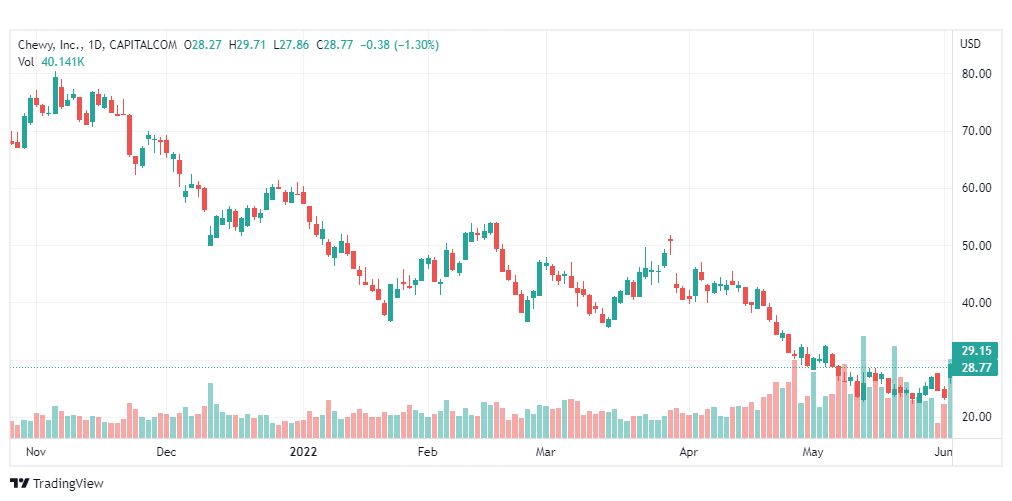
Task: Click the 1D interval label in header
Action: click(95, 45)
